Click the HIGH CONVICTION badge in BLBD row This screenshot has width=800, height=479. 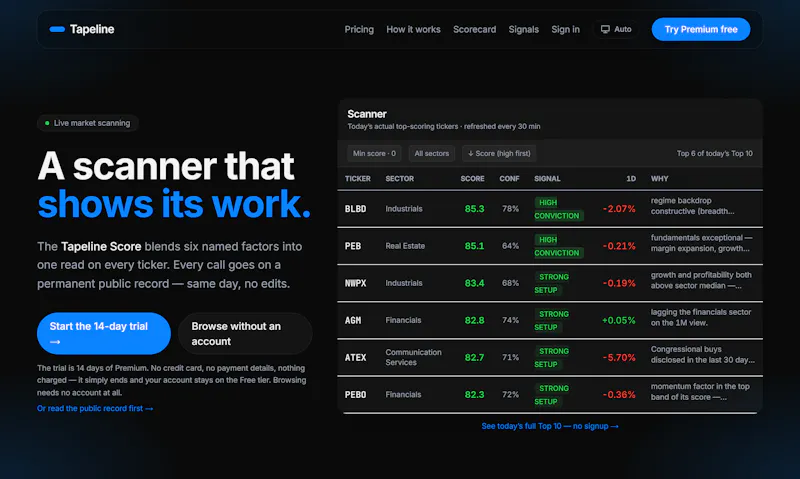559,209
